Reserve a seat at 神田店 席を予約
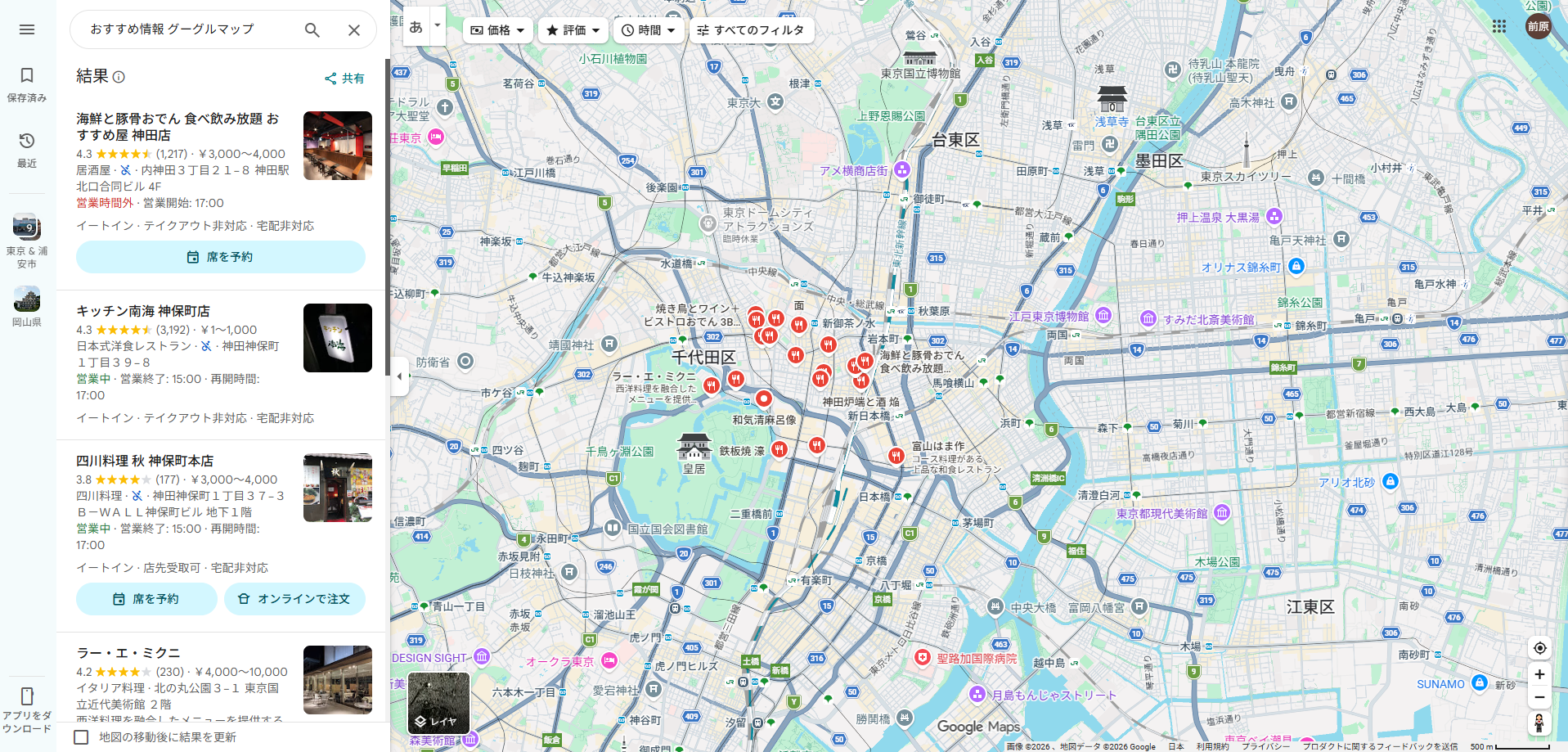 (221, 257)
